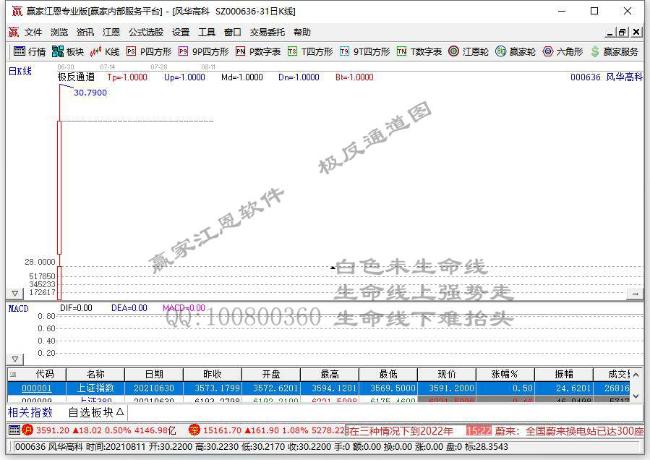Open the T数字表 tool

click(x=419, y=51)
